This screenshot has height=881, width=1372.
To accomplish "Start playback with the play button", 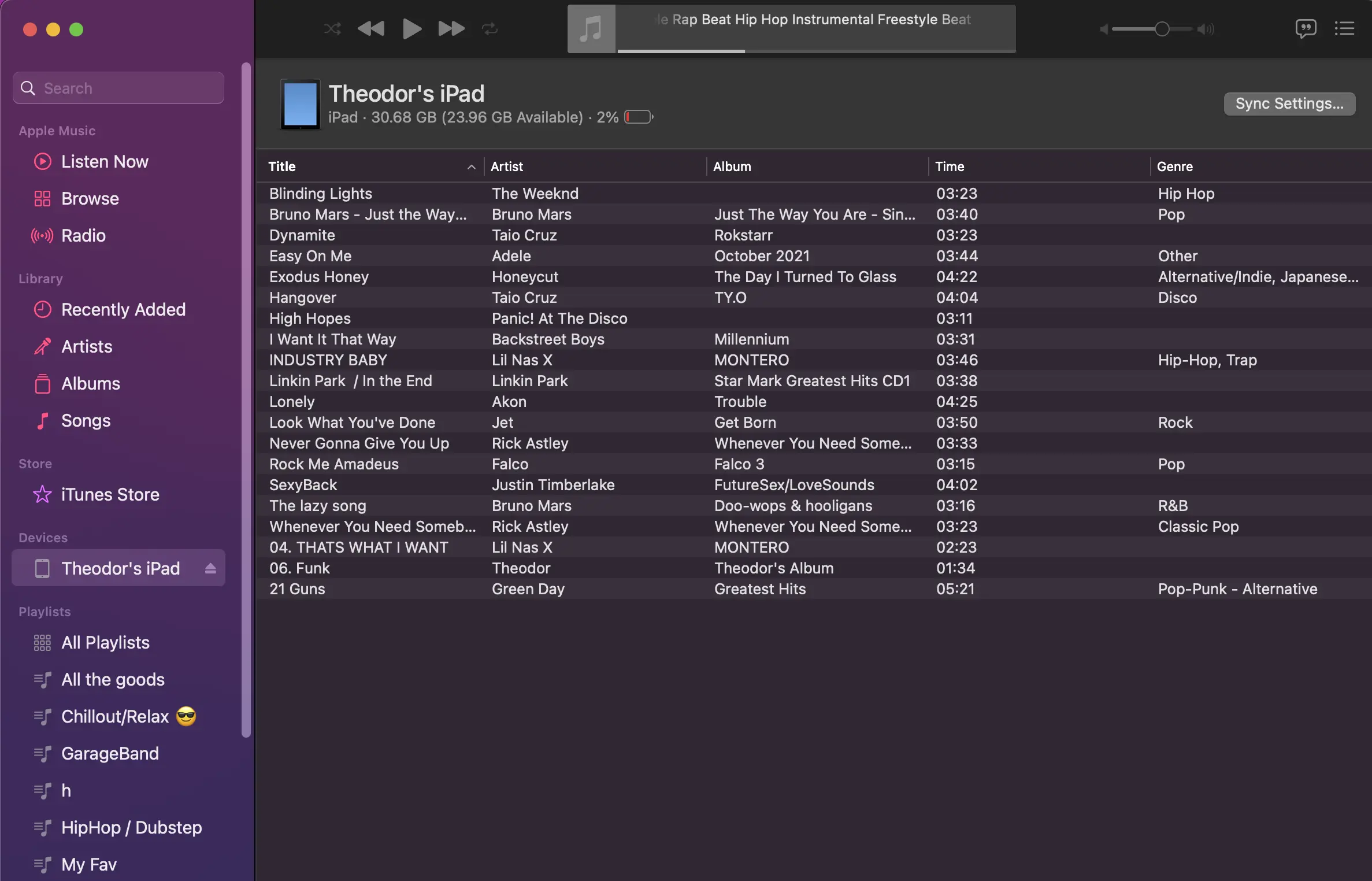I will 411,28.
